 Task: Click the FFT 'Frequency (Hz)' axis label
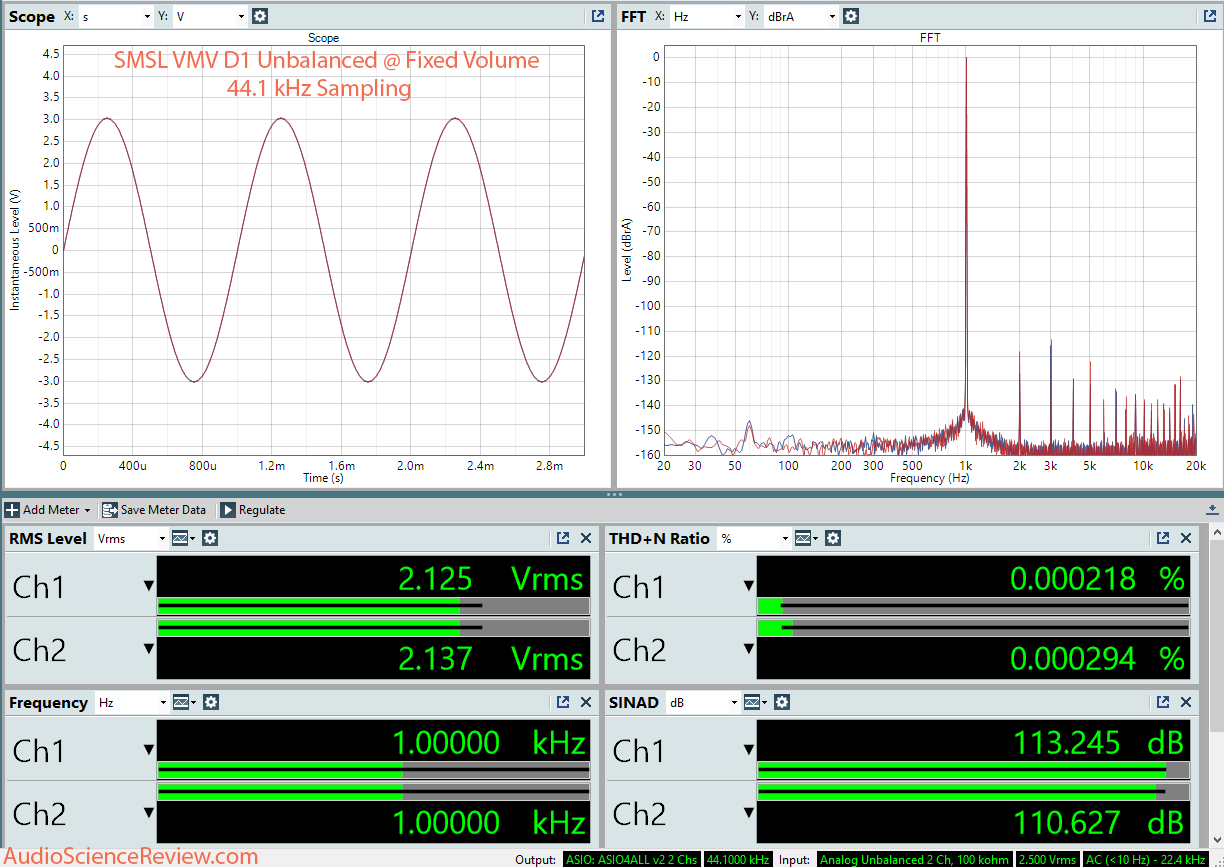click(930, 479)
